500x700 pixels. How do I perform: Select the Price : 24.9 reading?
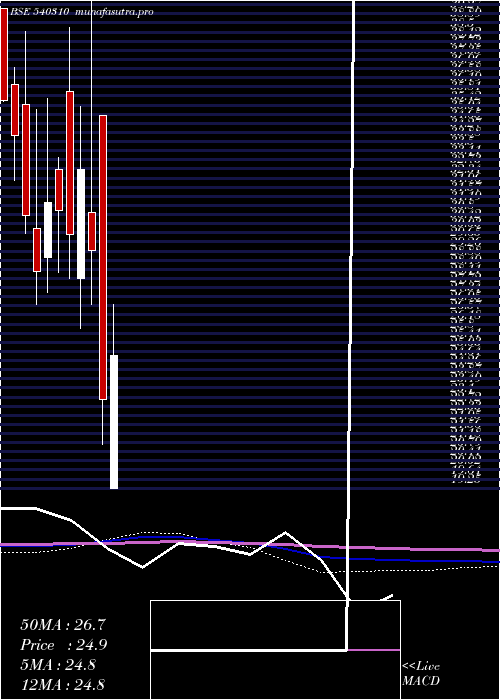[x=64, y=645]
